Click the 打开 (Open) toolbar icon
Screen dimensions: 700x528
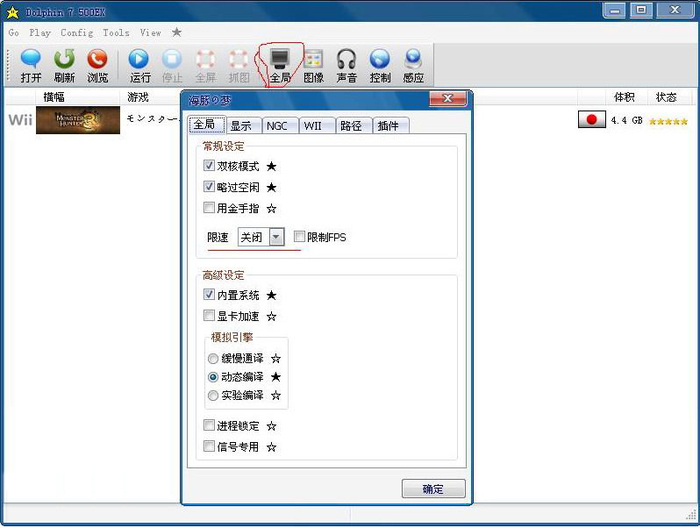pos(31,65)
